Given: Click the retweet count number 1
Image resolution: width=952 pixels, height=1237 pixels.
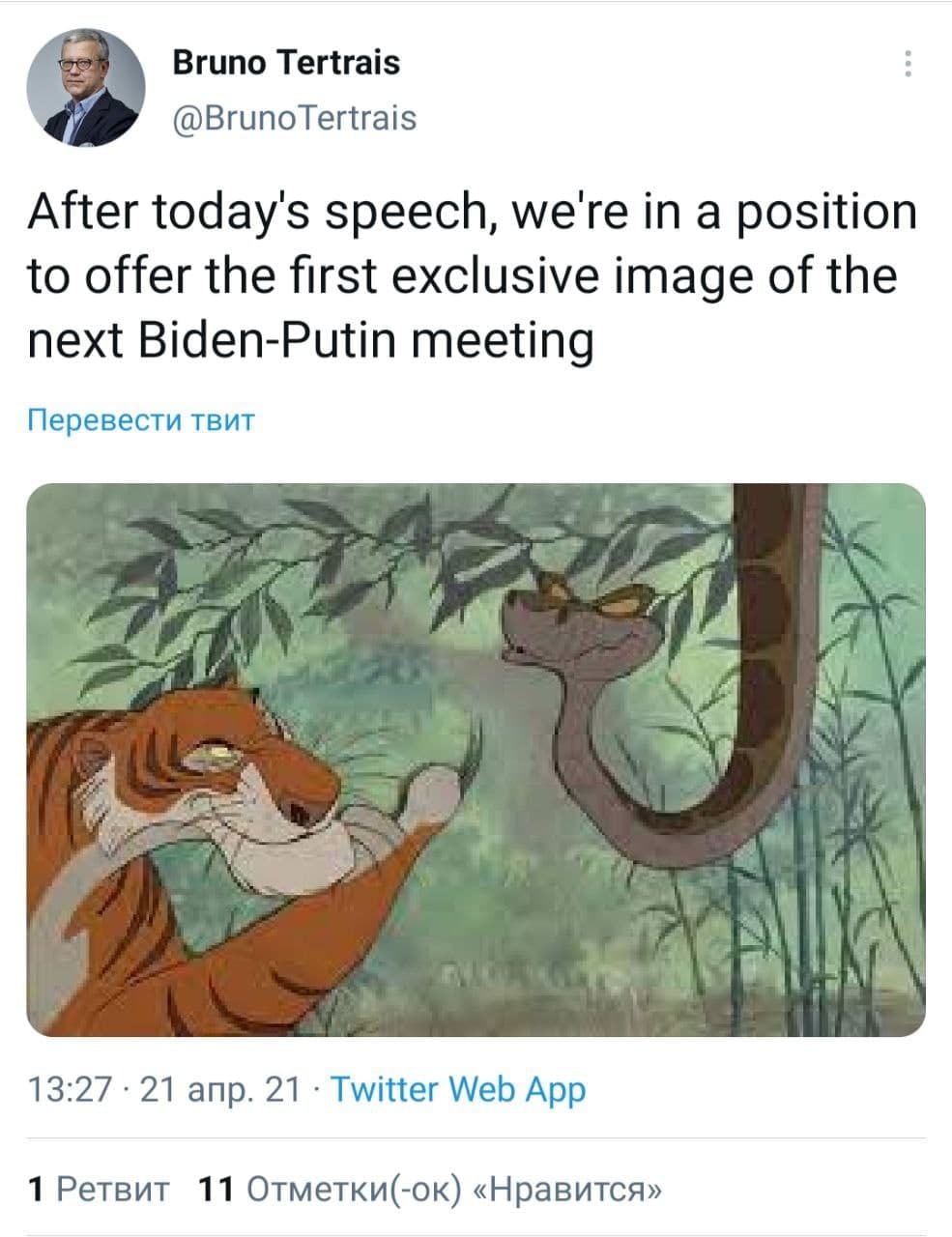Looking at the screenshot, I should click(37, 1188).
